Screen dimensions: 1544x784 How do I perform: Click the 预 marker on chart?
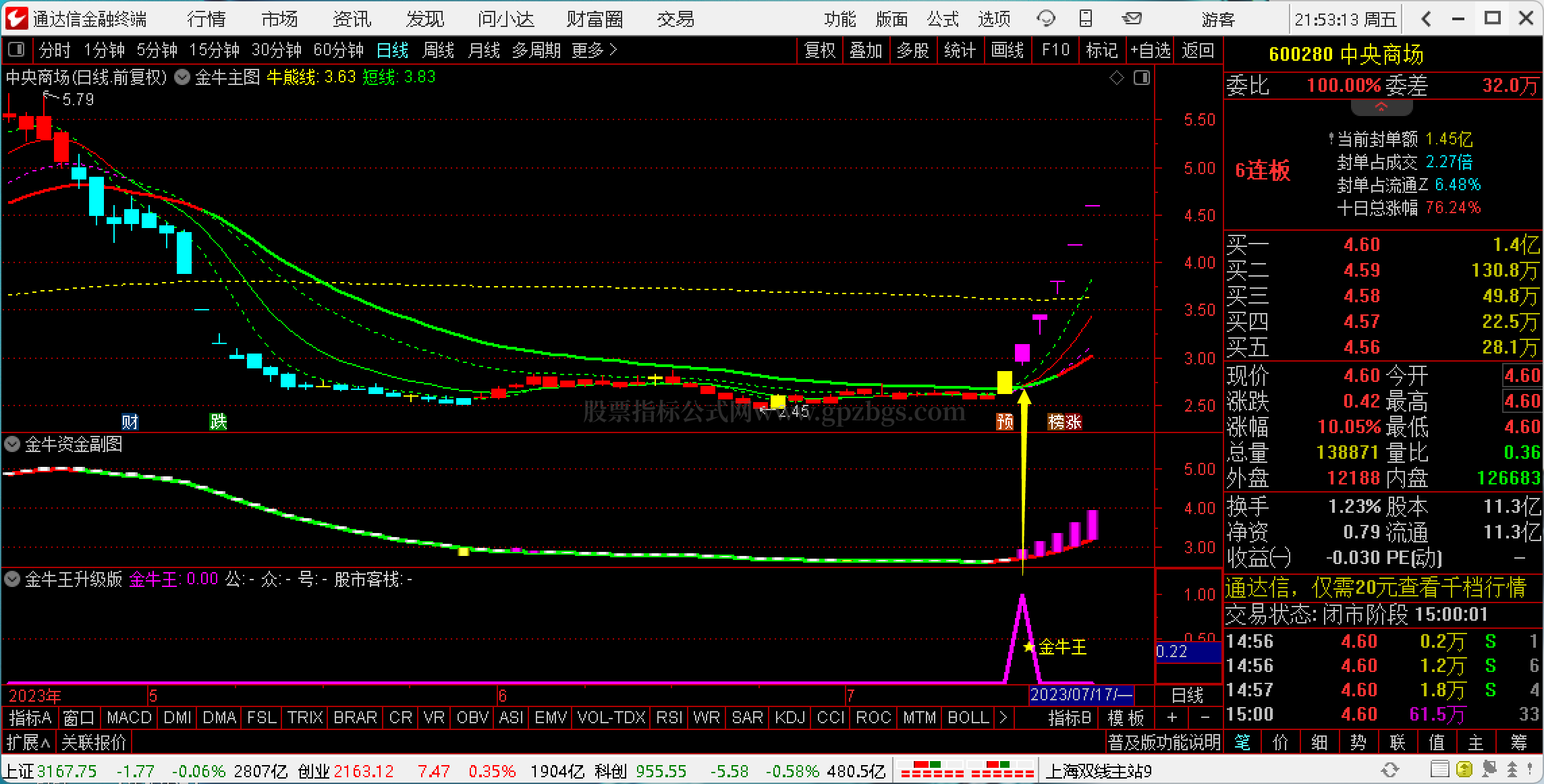(x=1005, y=422)
